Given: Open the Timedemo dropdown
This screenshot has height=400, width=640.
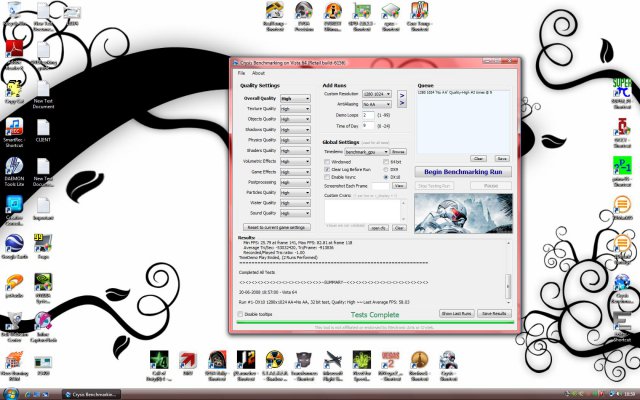Looking at the screenshot, I should (x=367, y=152).
